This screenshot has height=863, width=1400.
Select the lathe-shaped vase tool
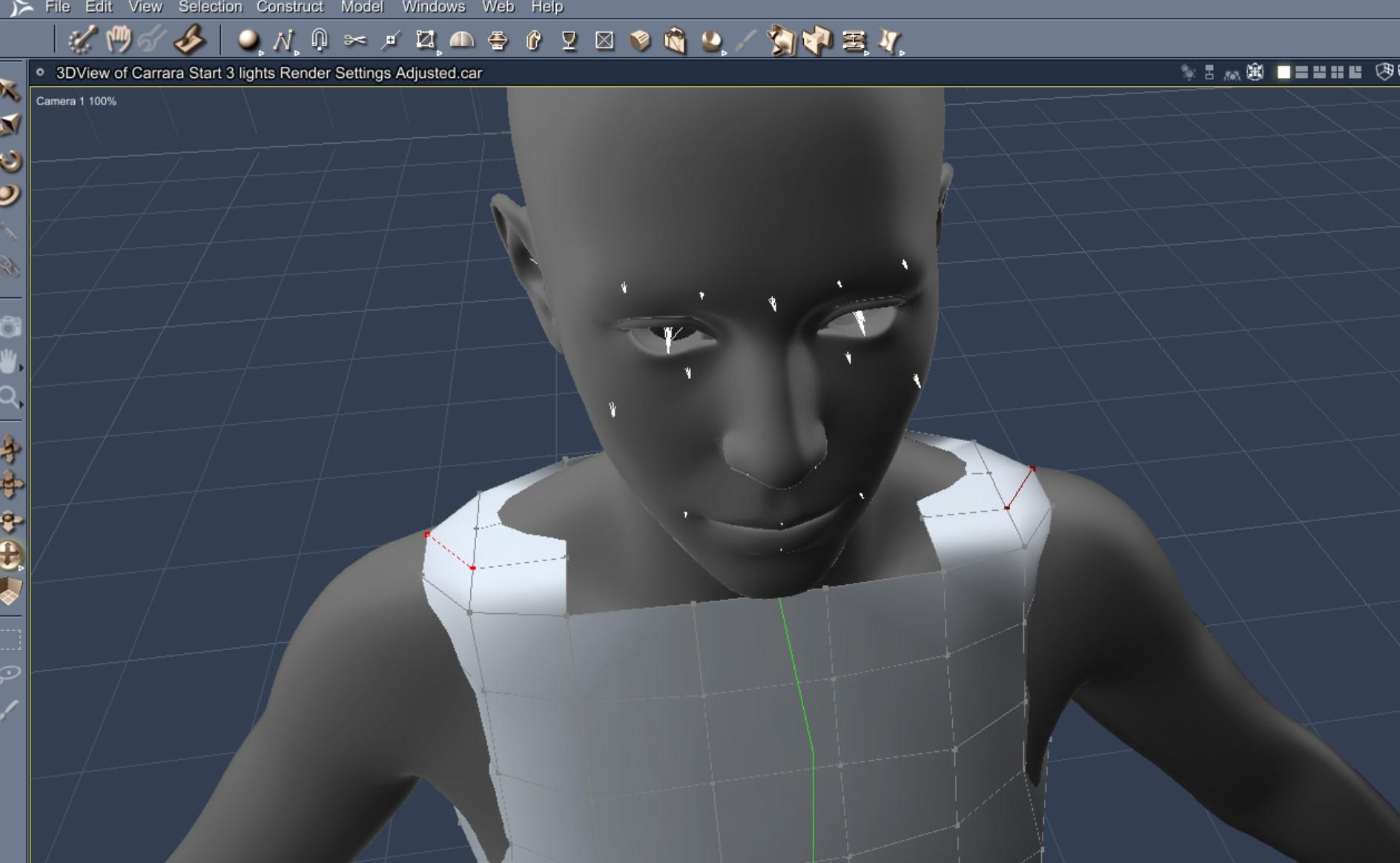click(498, 40)
